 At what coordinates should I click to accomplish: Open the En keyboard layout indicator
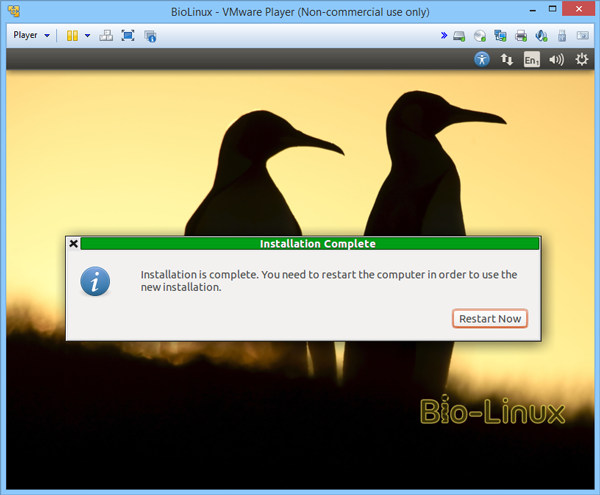point(532,60)
